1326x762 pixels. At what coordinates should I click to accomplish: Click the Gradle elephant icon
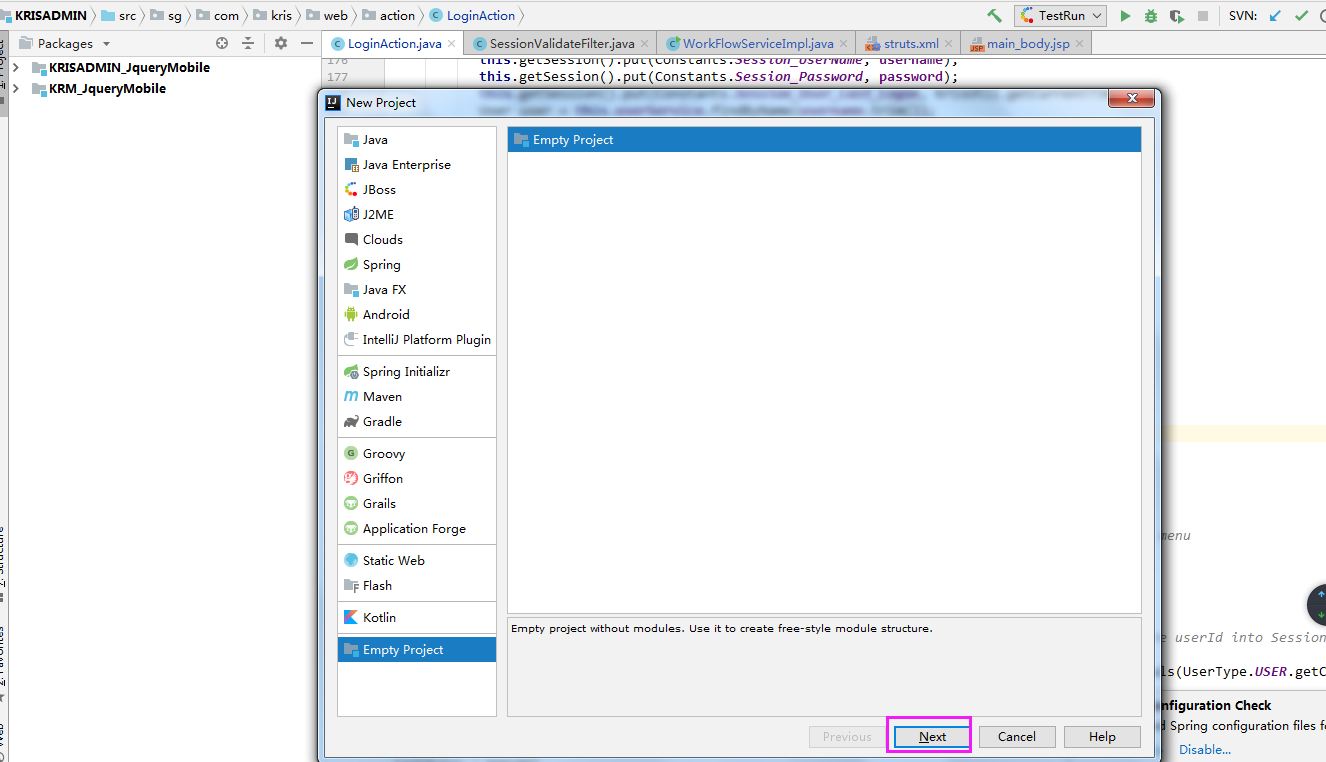pyautogui.click(x=351, y=421)
